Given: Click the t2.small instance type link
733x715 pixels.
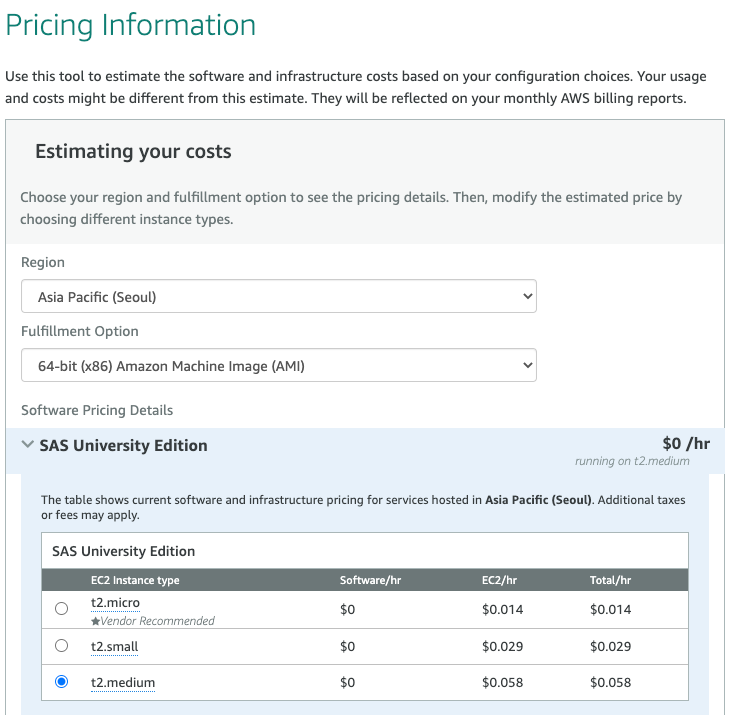Looking at the screenshot, I should pyautogui.click(x=114, y=646).
